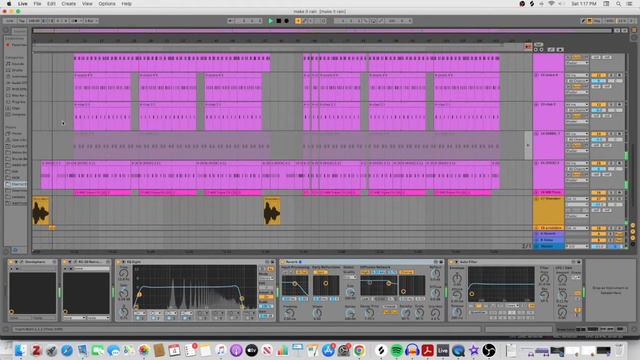Select Plug-ins in the browser categories

coord(18,102)
